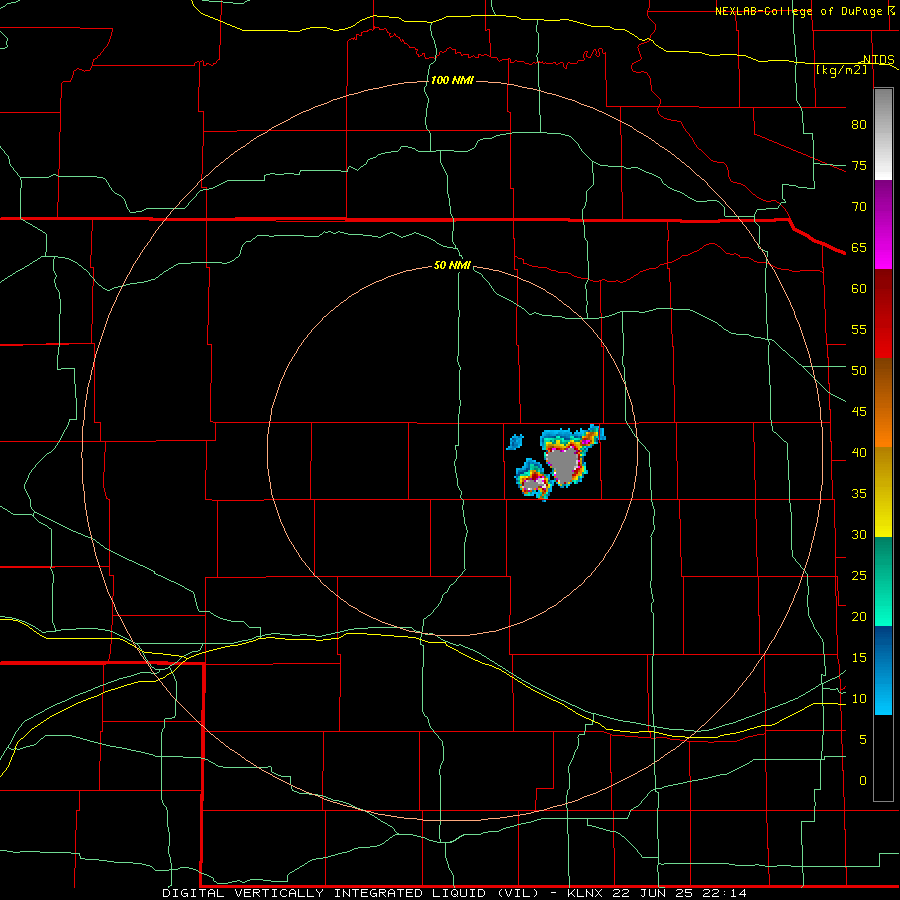Click the 75 value on the VIL scale
This screenshot has height=900, width=900.
(859, 165)
